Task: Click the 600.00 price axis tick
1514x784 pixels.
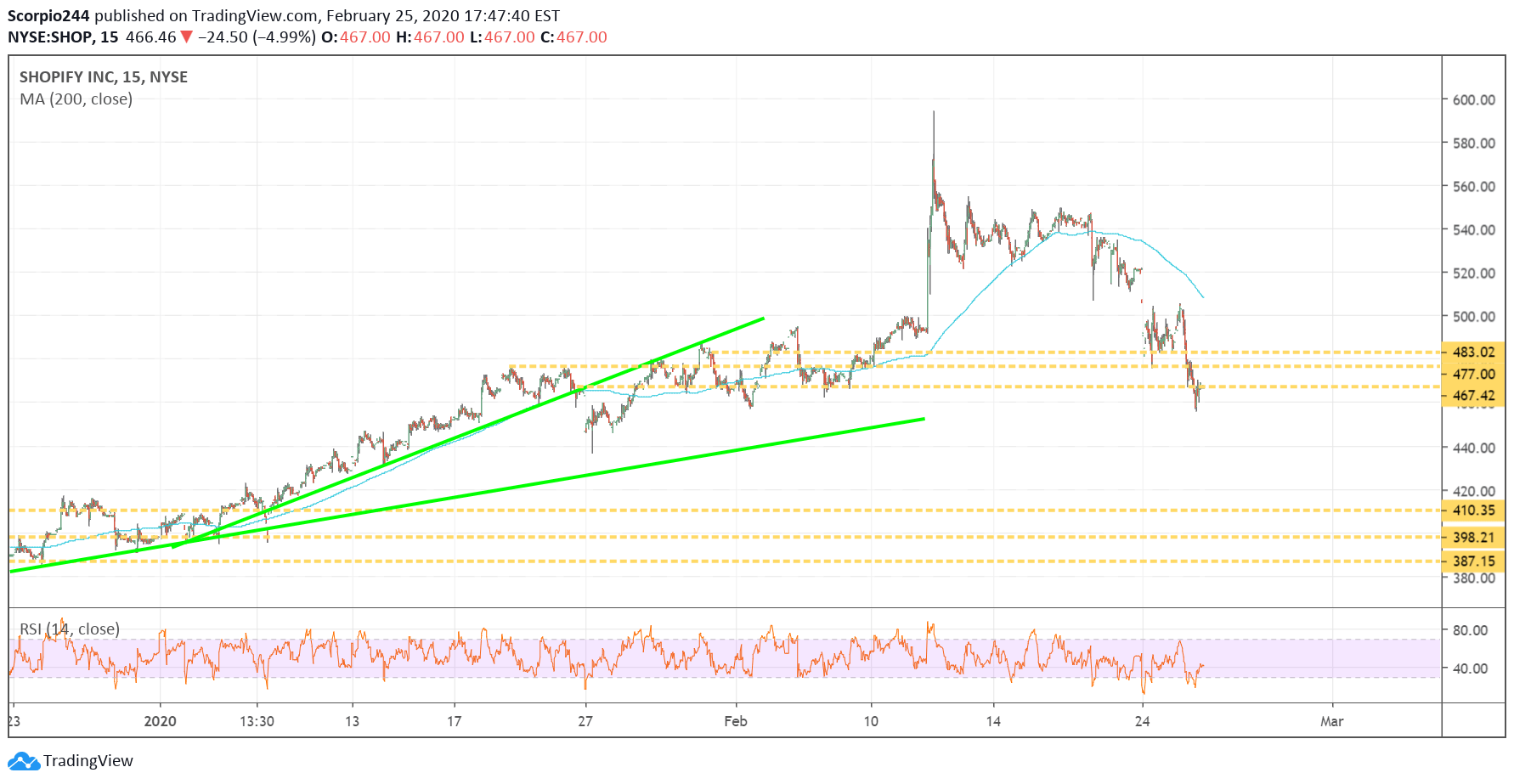Action: (x=1474, y=100)
